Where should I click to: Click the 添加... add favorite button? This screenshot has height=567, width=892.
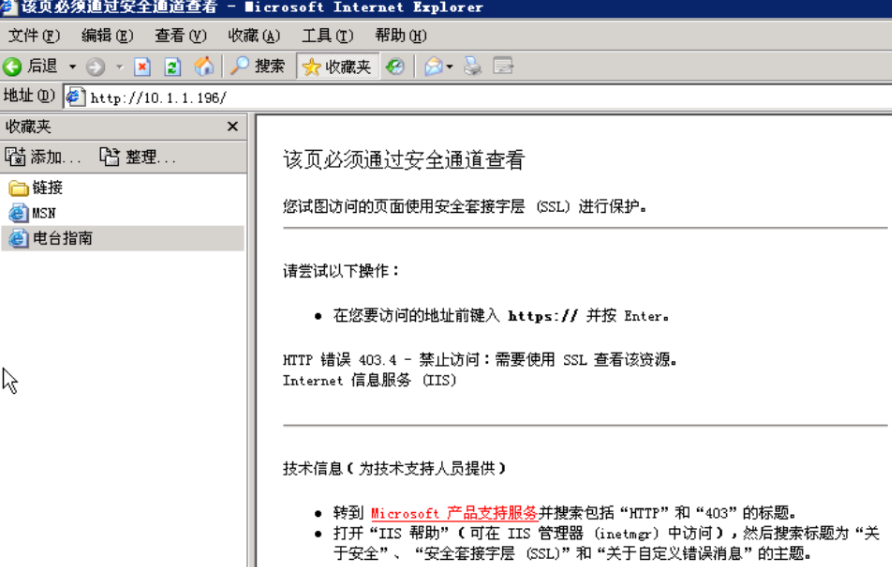(43, 156)
